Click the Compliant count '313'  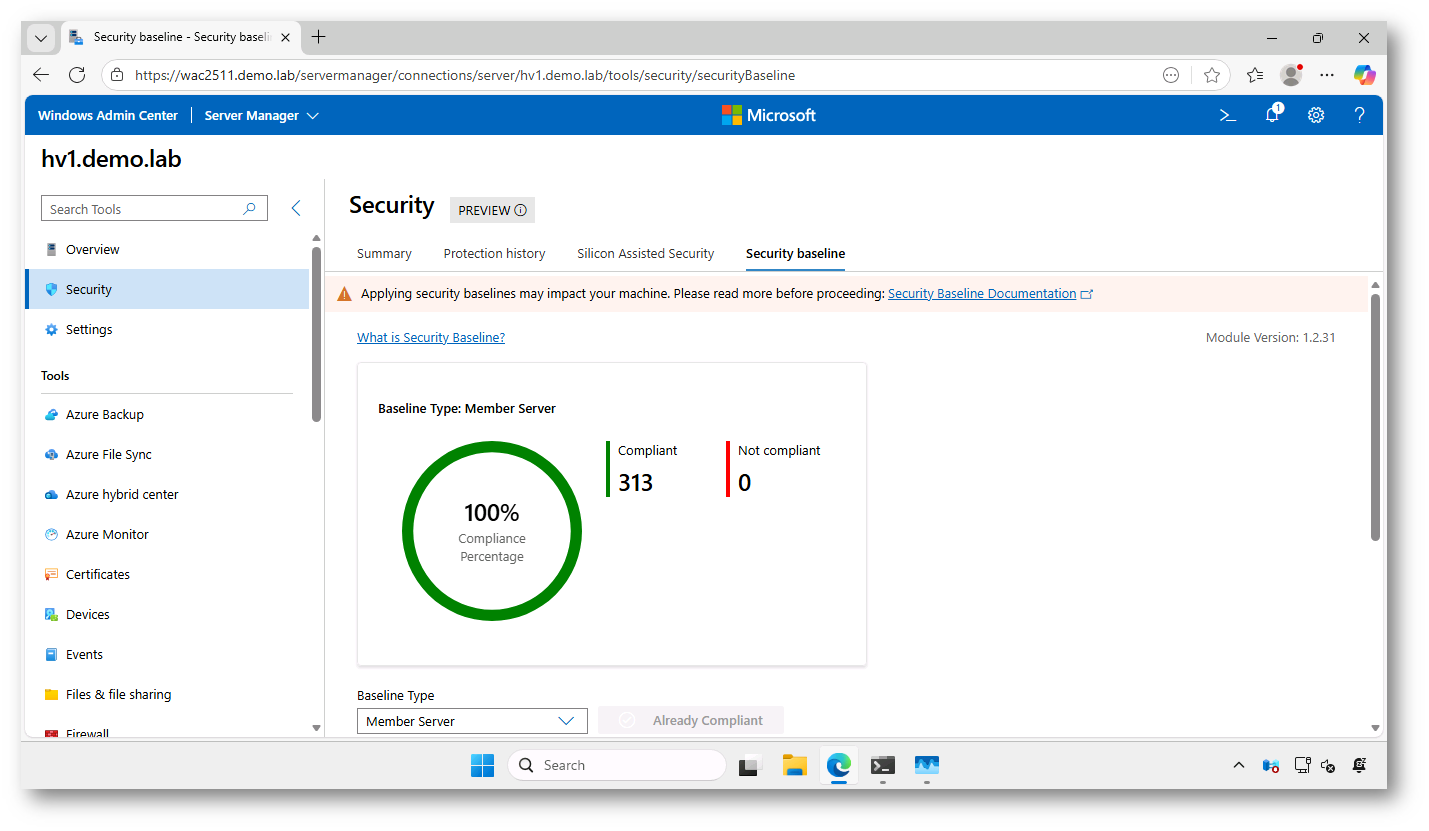(635, 483)
